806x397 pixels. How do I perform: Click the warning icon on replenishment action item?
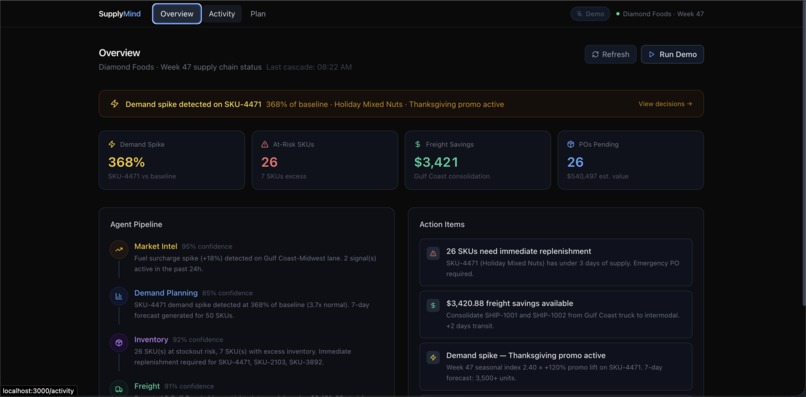click(x=433, y=253)
